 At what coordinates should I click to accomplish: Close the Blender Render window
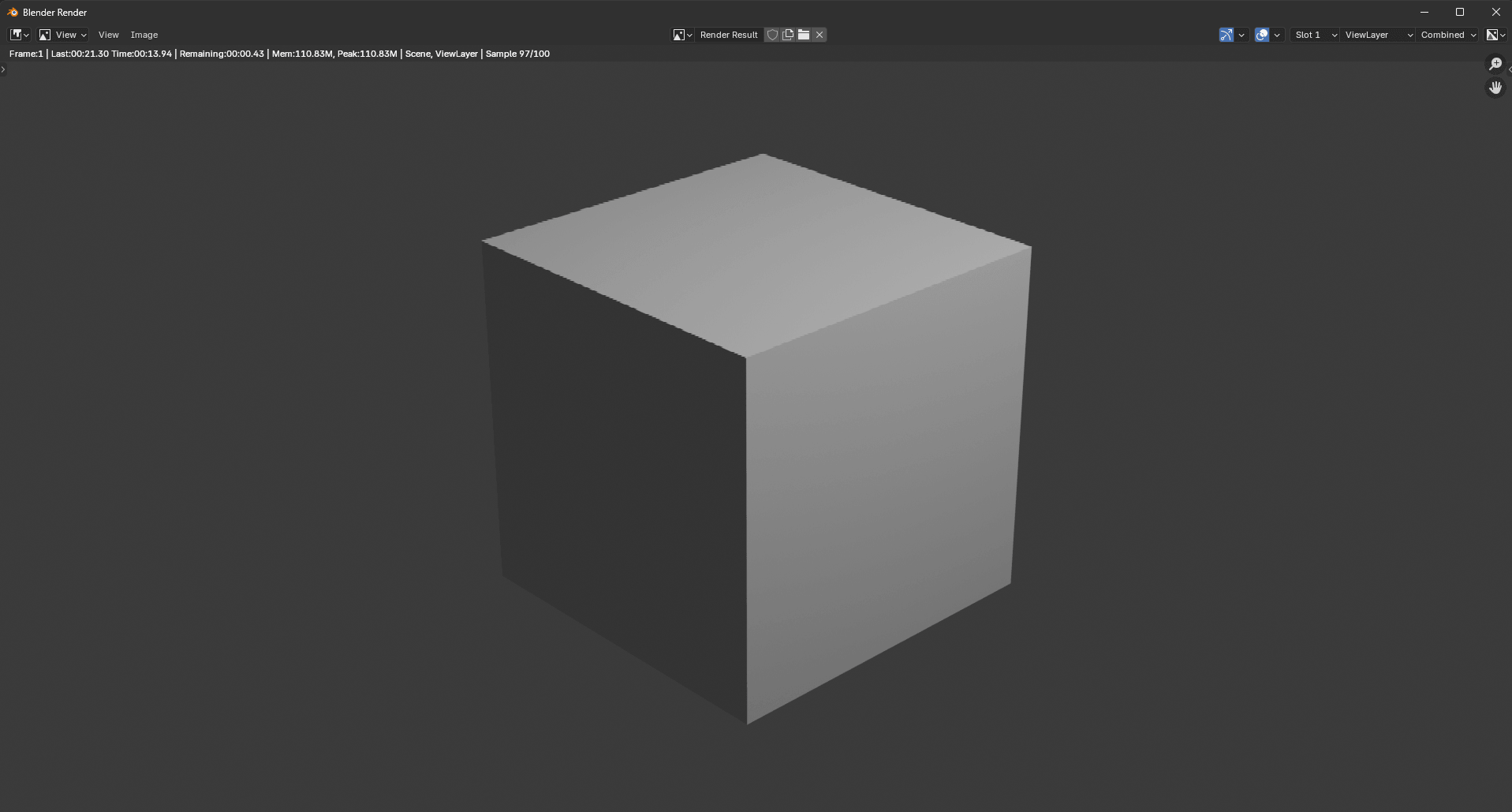(x=1495, y=12)
